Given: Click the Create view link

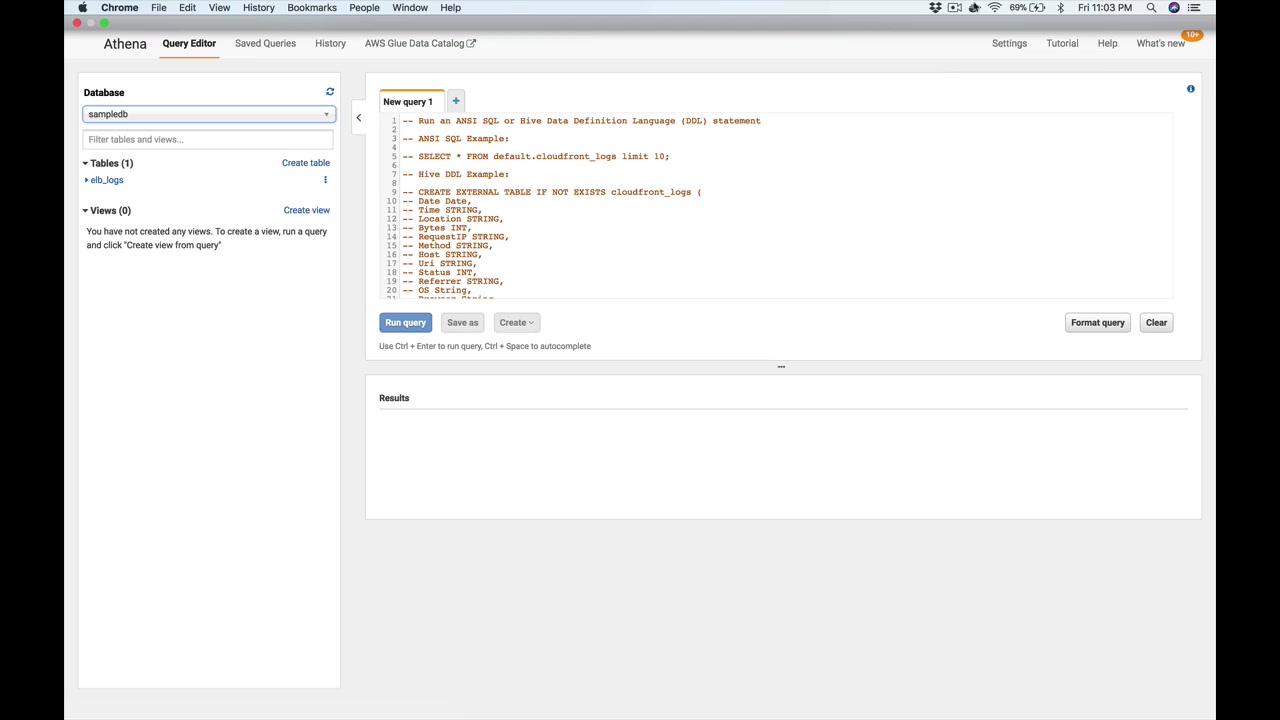Looking at the screenshot, I should [x=307, y=210].
